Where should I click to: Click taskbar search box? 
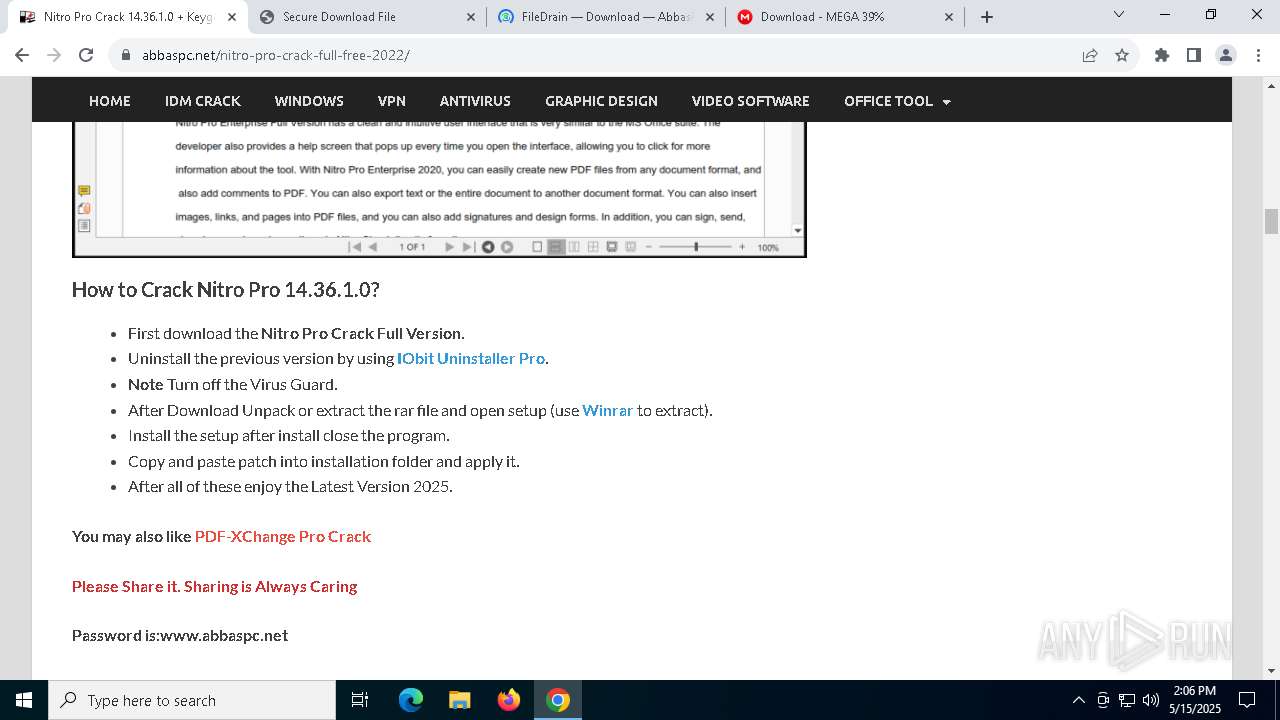192,700
